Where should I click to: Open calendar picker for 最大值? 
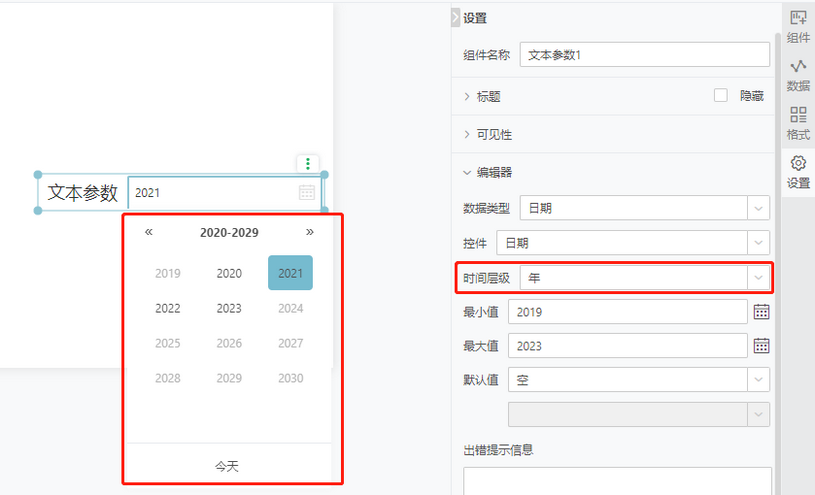click(x=761, y=346)
